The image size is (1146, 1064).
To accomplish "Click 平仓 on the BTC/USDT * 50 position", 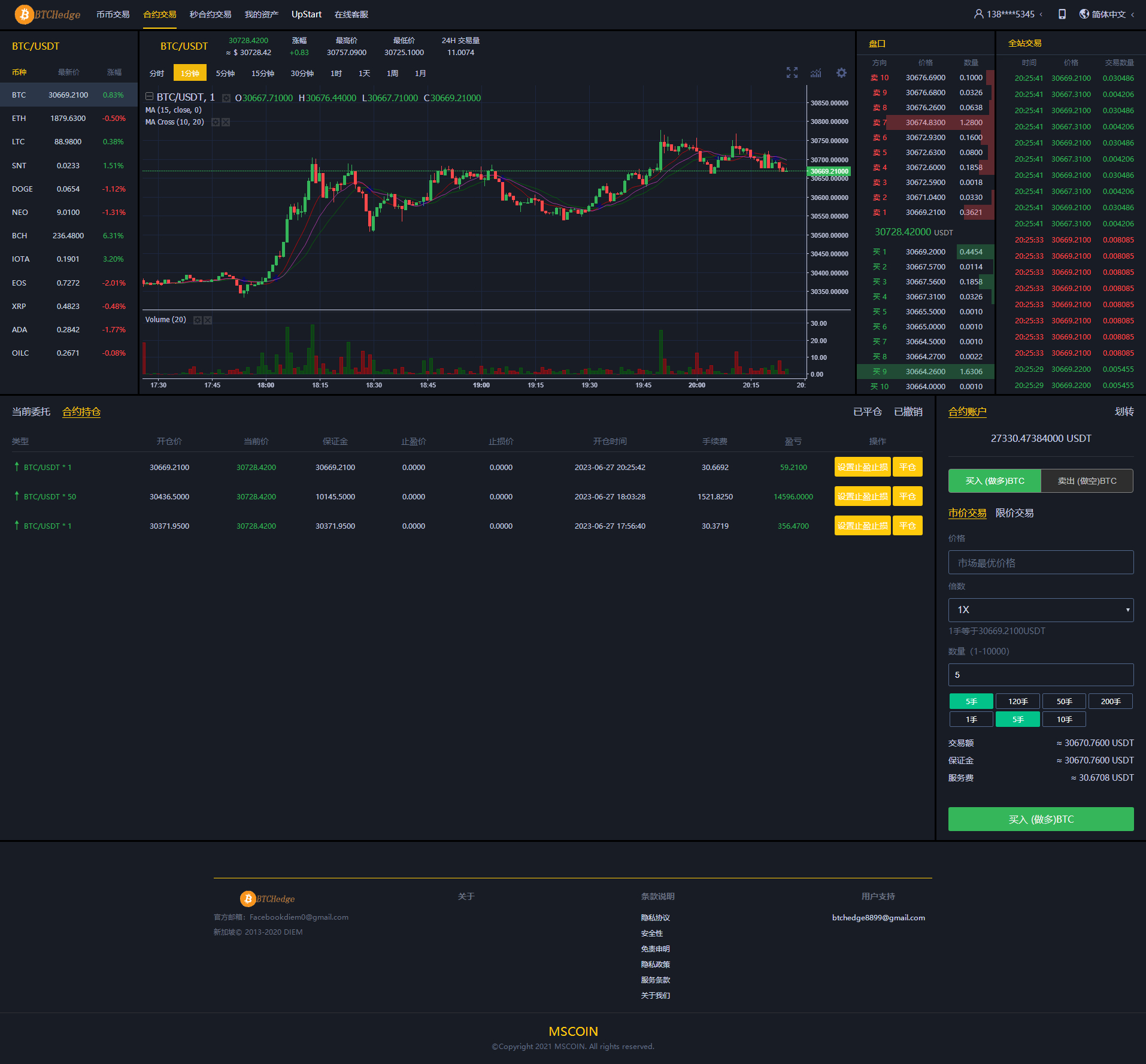I will click(907, 496).
